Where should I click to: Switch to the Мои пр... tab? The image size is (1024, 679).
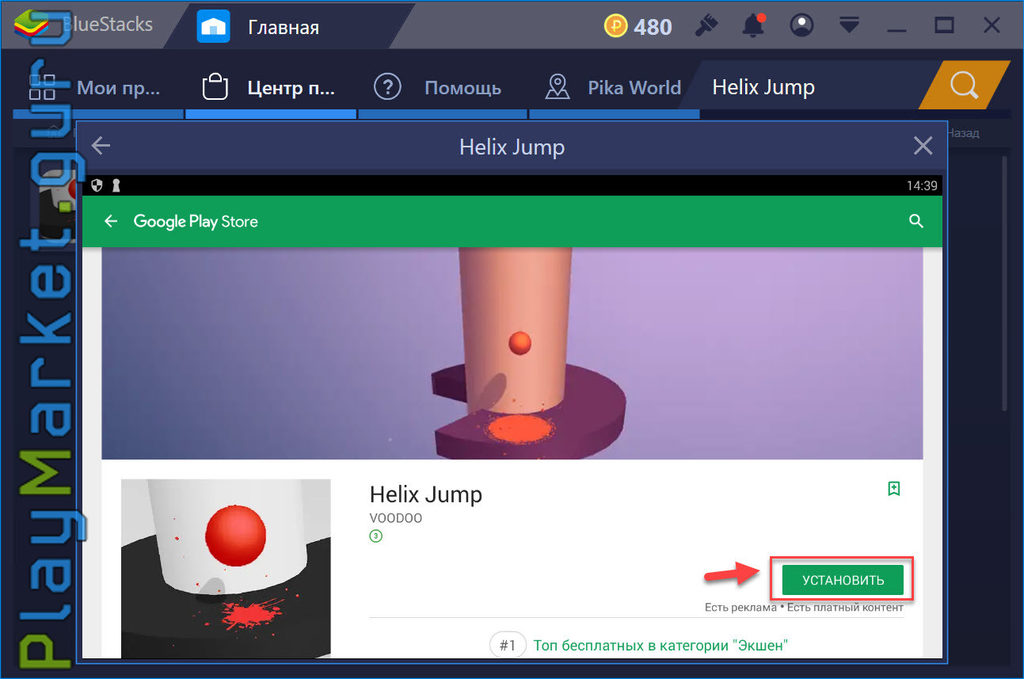point(98,87)
